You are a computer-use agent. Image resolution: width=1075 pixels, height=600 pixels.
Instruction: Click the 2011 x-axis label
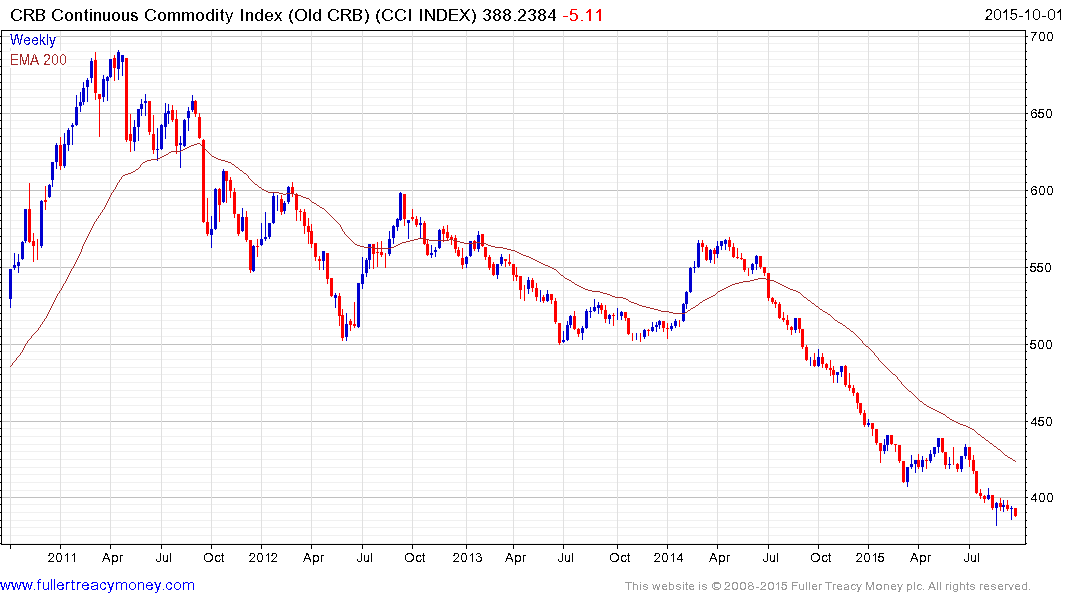point(62,557)
